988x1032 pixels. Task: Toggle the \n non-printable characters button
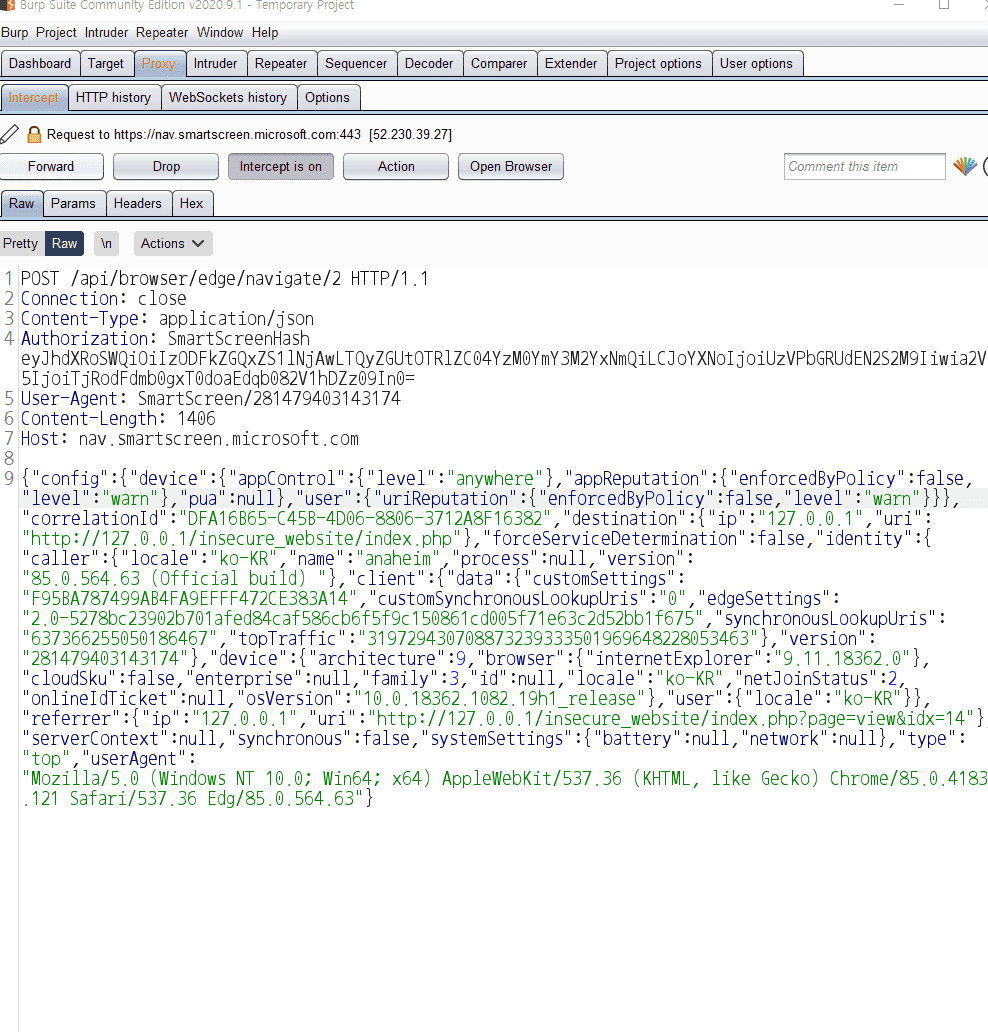coord(106,243)
